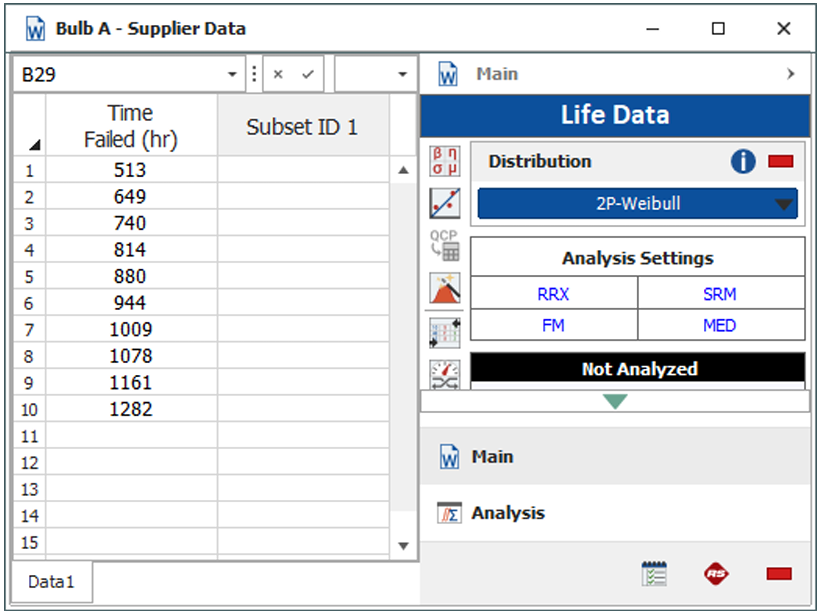
Task: Select the cell containing 740
Action: tap(131, 223)
